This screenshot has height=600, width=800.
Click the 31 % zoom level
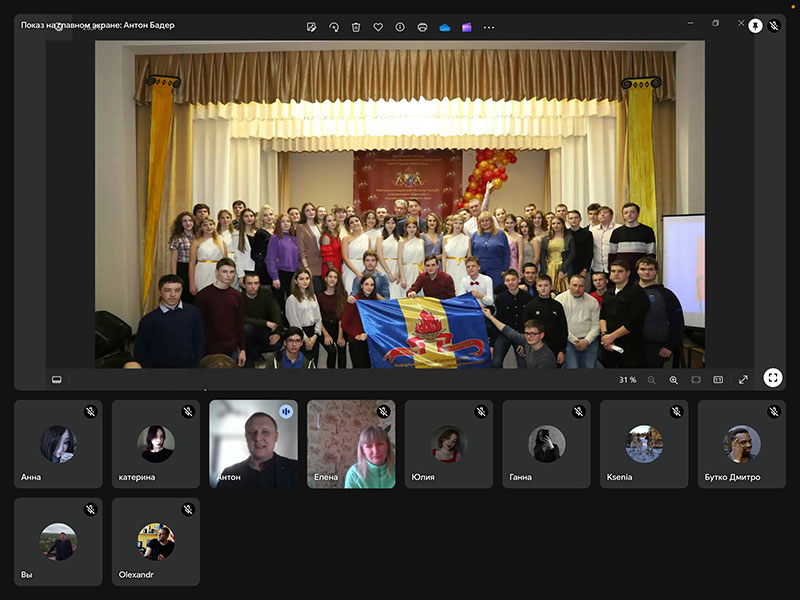pyautogui.click(x=628, y=380)
